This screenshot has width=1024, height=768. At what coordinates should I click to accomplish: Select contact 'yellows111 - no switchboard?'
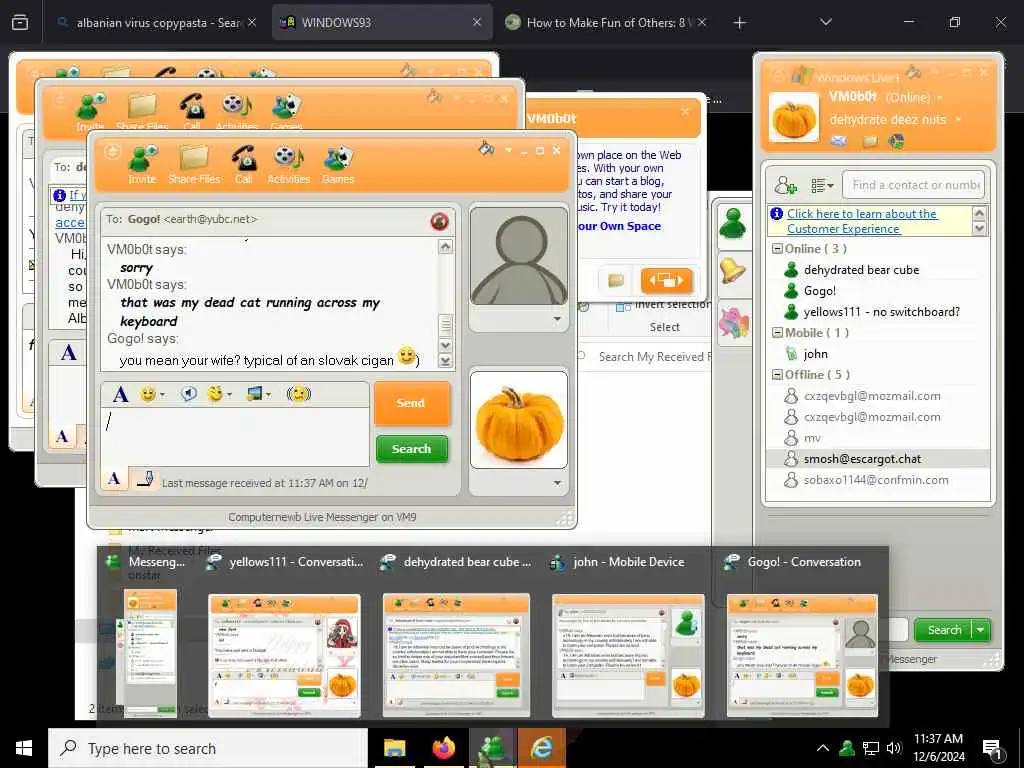(x=882, y=312)
